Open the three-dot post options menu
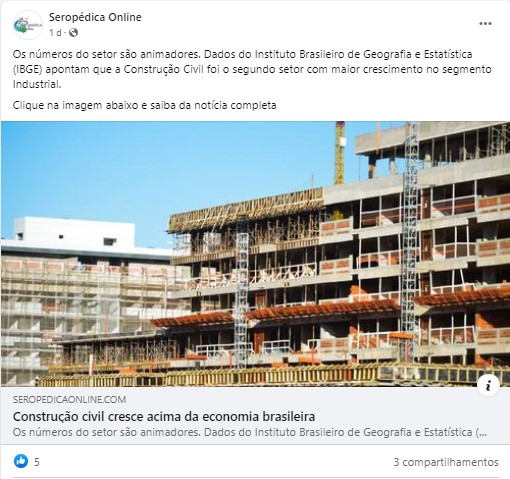This screenshot has height=479, width=510. (x=485, y=23)
